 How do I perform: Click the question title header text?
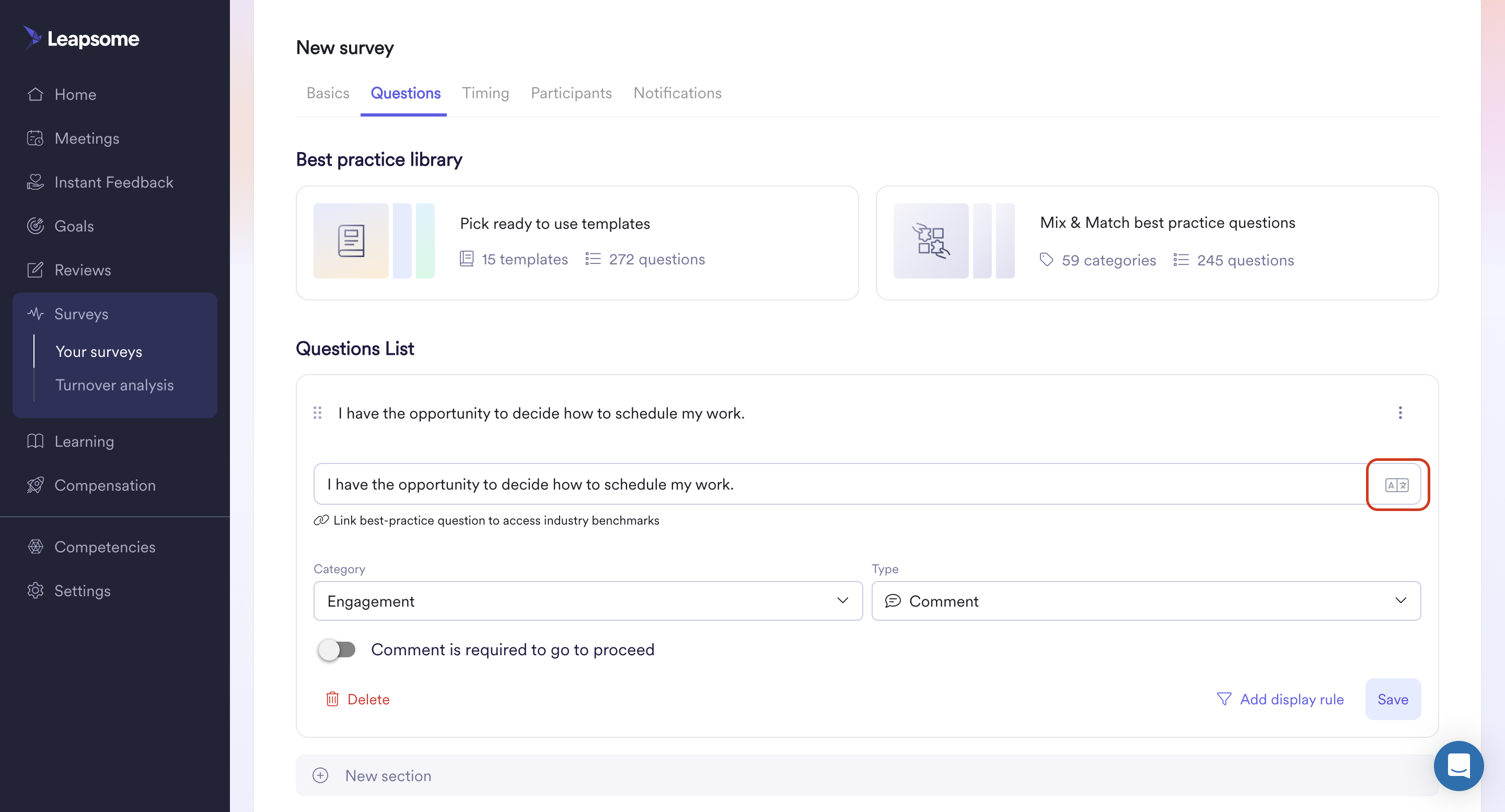541,413
